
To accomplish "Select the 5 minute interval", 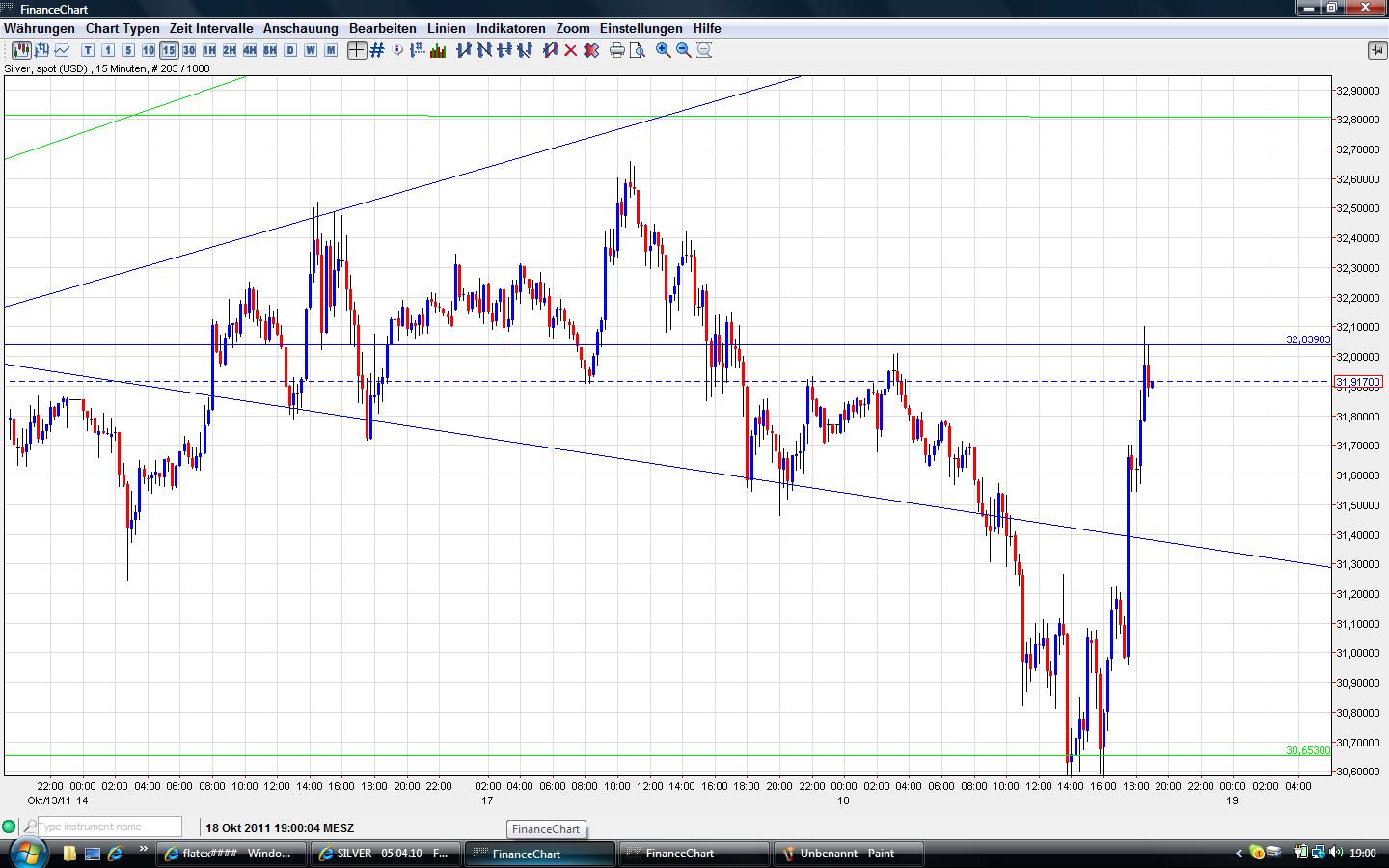I will (x=128, y=50).
